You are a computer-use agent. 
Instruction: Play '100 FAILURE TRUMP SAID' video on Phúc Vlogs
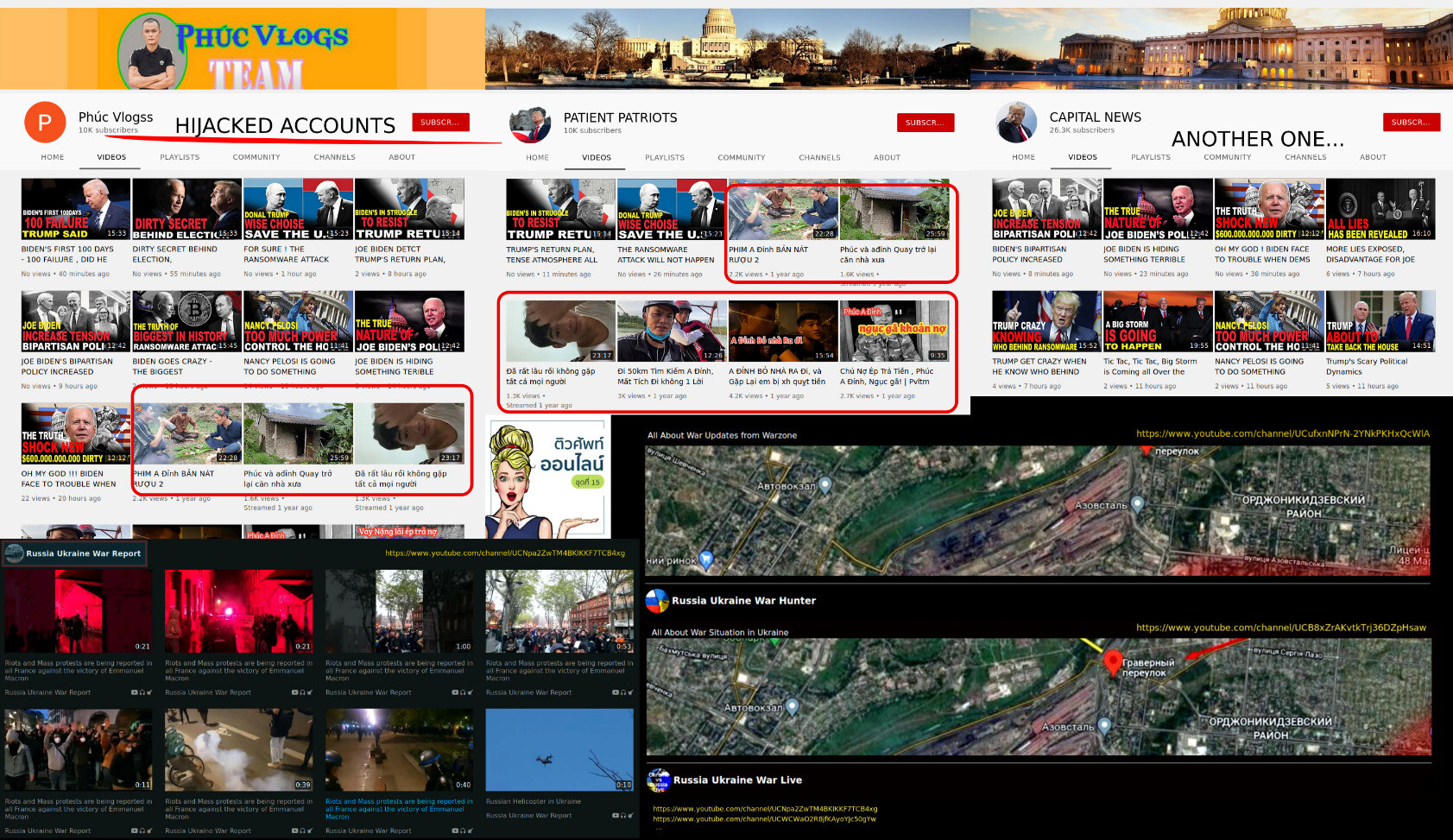76,209
